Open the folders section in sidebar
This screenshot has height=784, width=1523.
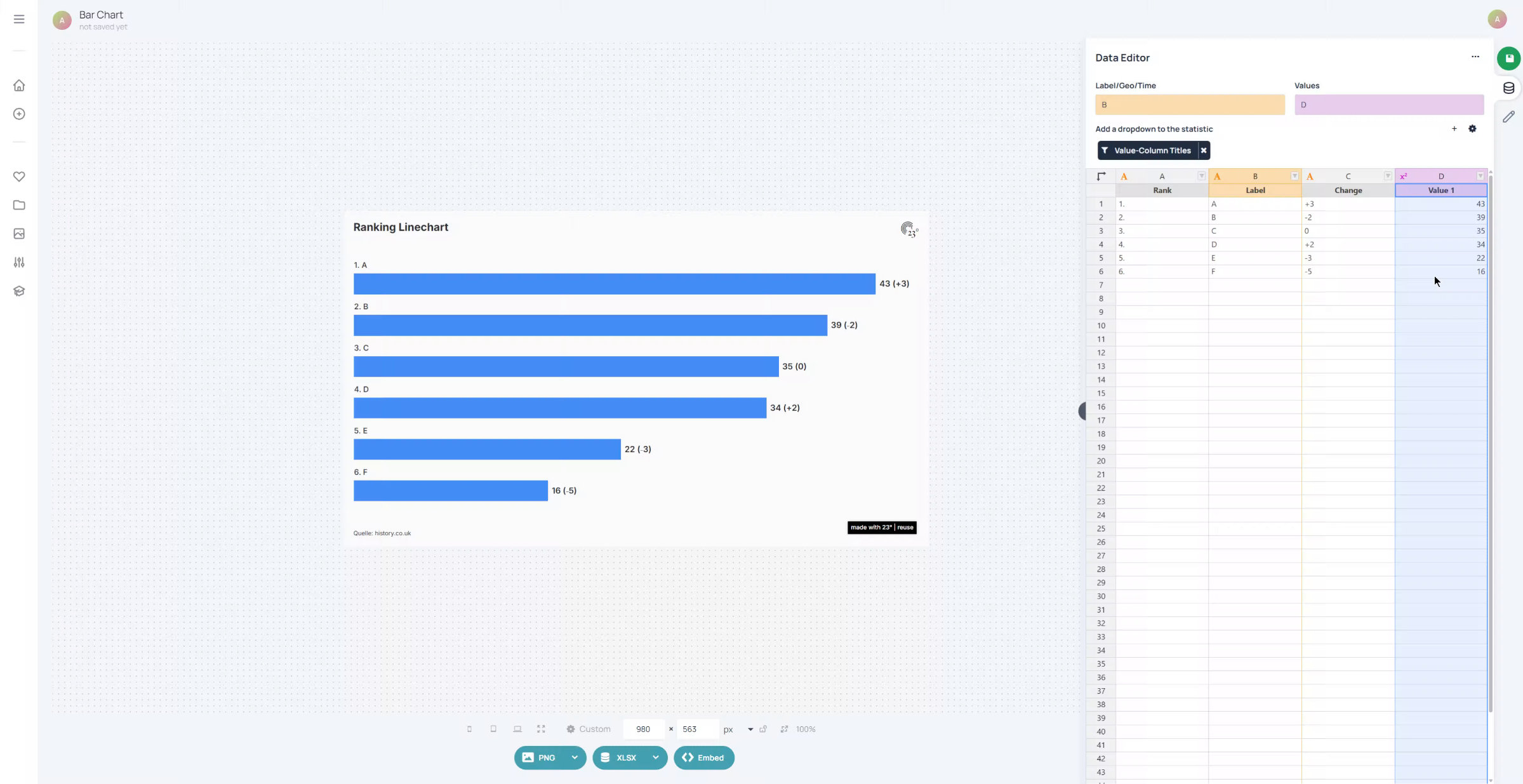point(19,205)
